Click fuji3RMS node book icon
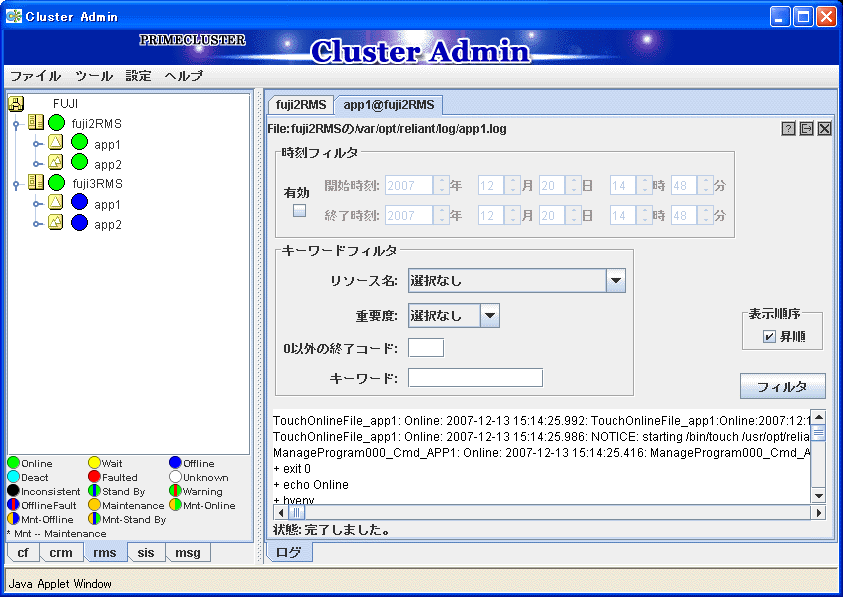843x597 pixels. coord(36,183)
